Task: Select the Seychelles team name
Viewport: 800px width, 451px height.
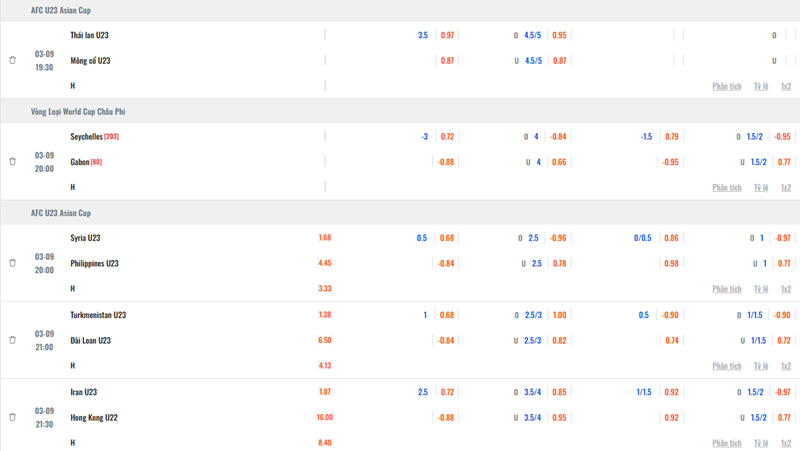Action: [87, 137]
